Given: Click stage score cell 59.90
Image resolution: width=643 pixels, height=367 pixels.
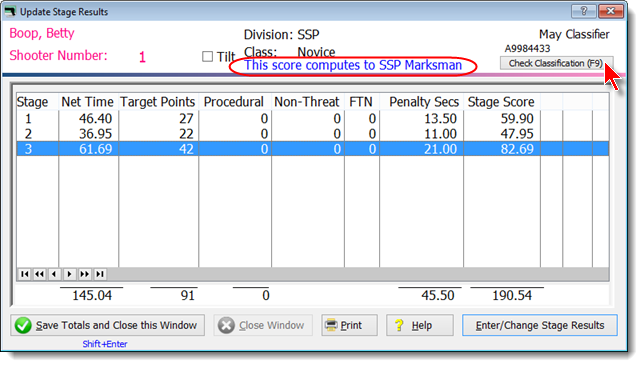Looking at the screenshot, I should (517, 119).
